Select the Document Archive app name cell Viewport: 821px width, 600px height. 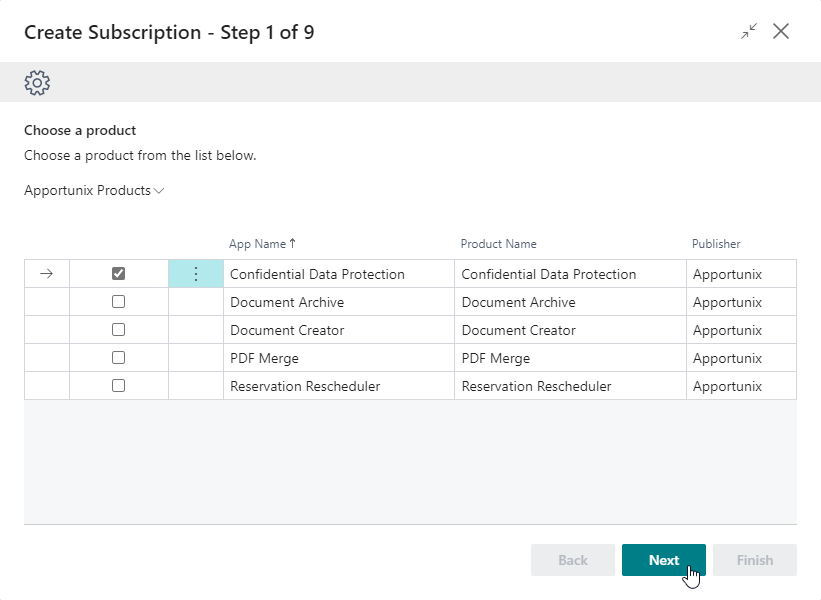pyautogui.click(x=287, y=302)
